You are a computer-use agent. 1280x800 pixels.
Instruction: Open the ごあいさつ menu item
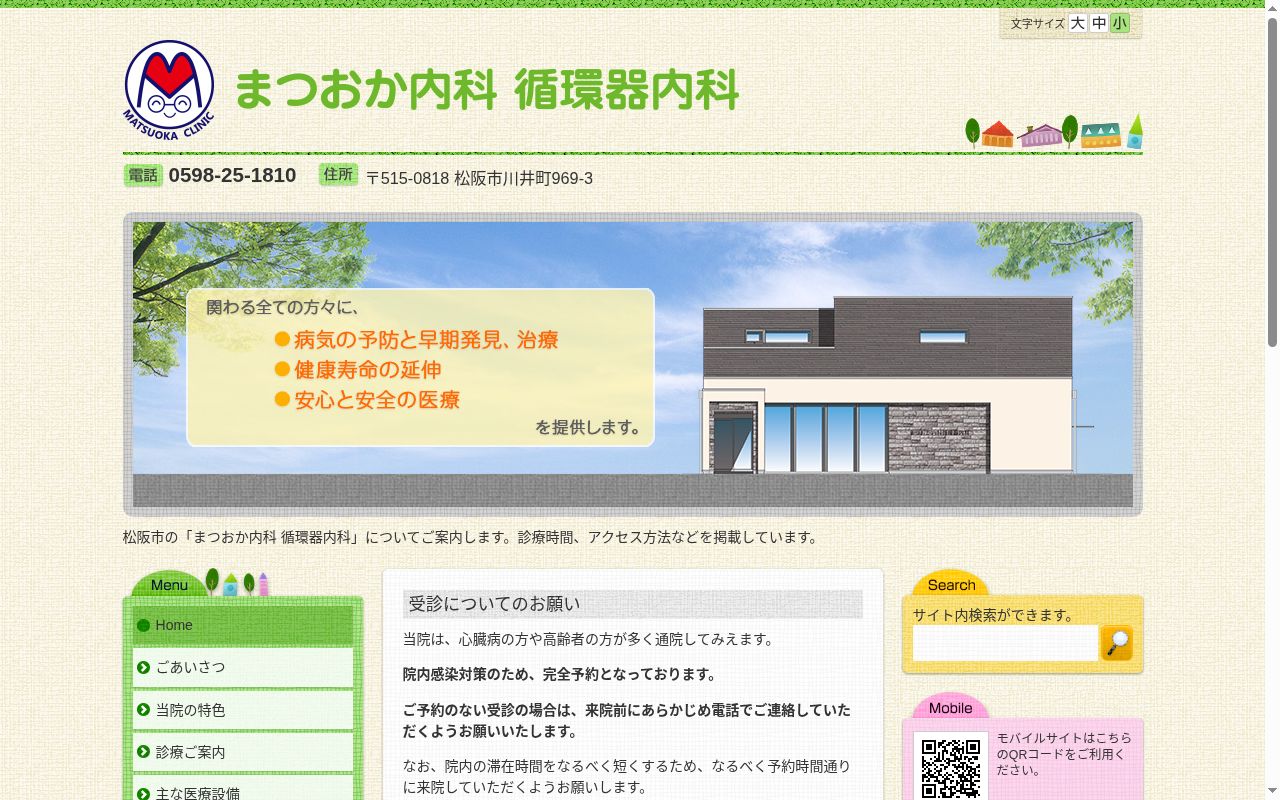pos(243,667)
